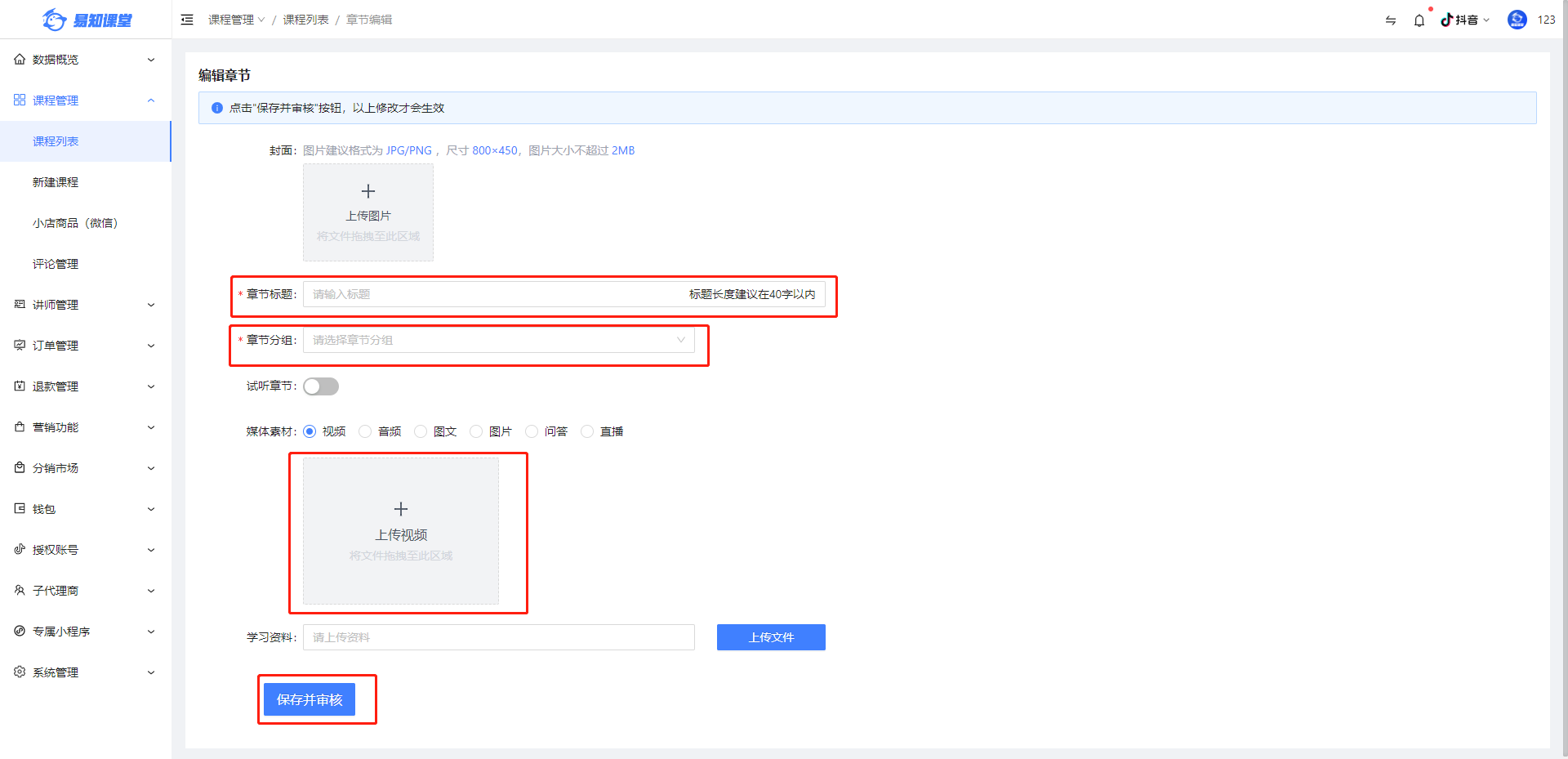Click the 分销市场 icon
The width and height of the screenshot is (1568, 759).
(x=20, y=468)
